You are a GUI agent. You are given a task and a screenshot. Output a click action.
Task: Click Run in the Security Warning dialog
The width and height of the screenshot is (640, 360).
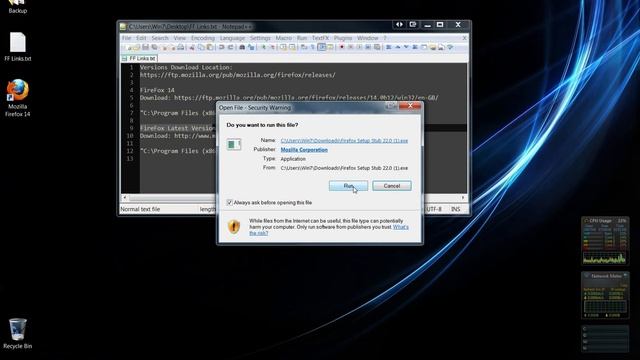click(348, 186)
